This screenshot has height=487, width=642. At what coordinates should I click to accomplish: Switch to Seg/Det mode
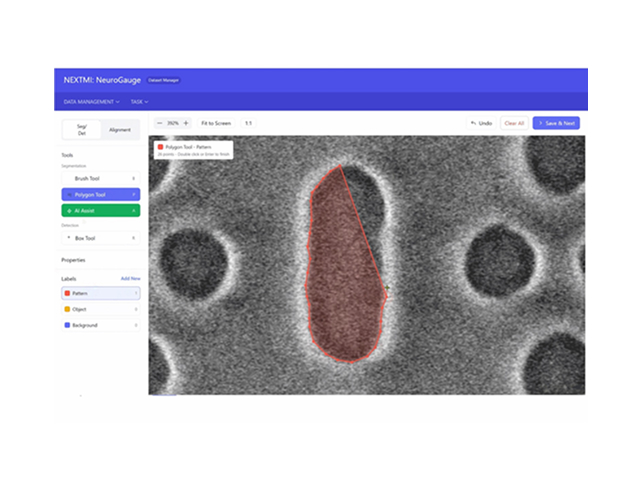[82, 130]
